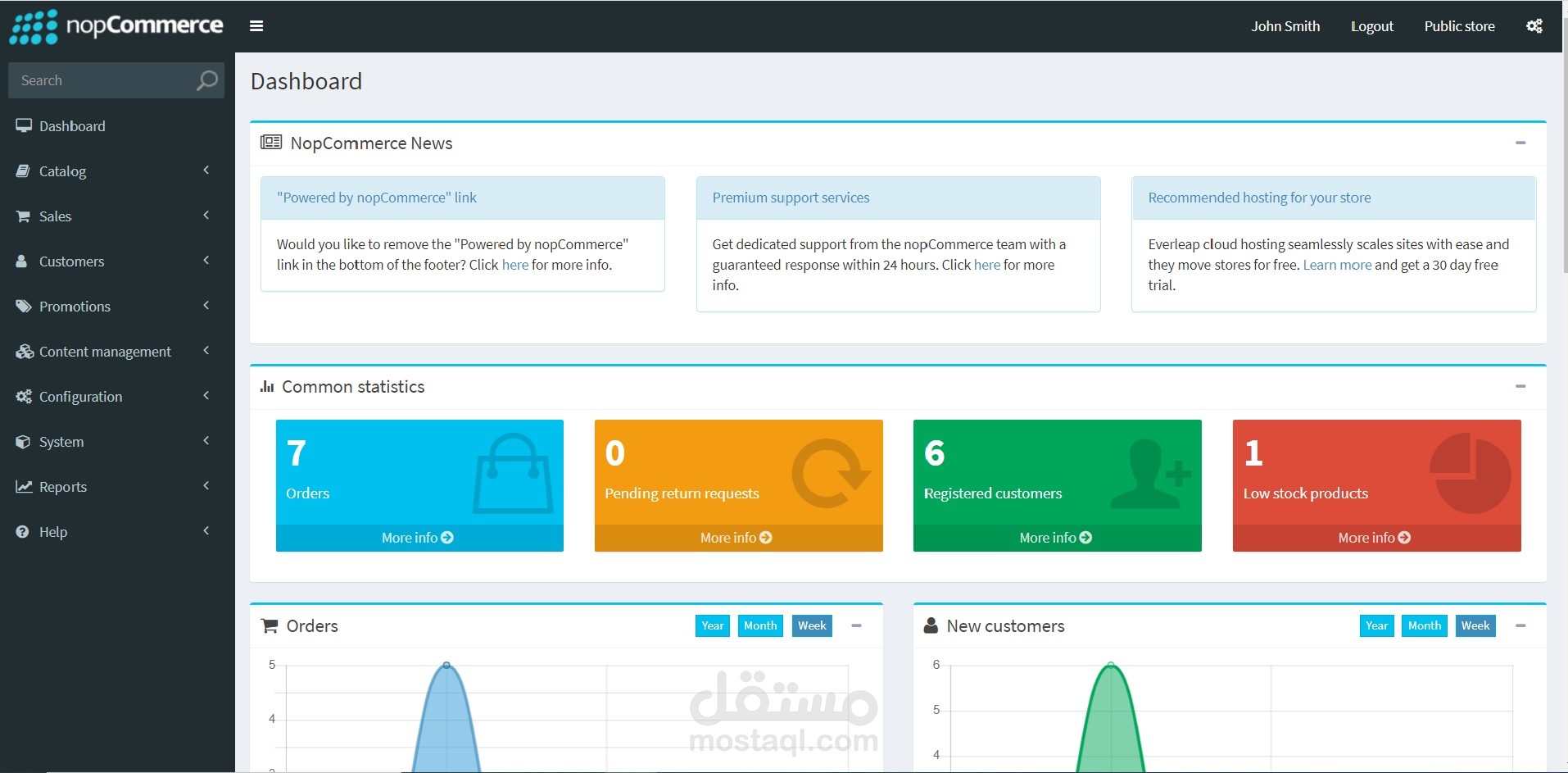Click the Content management cubes icon
This screenshot has width=1568, height=773.
point(25,352)
